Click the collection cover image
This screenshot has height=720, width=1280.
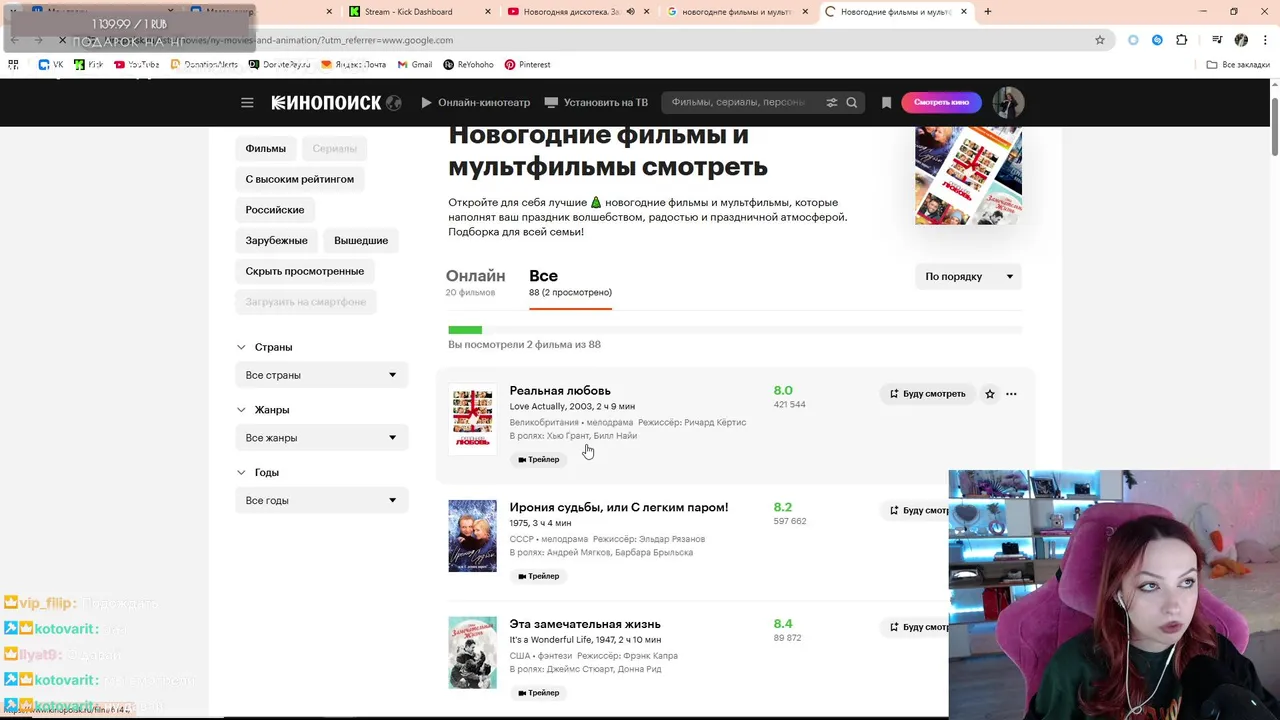[x=968, y=175]
